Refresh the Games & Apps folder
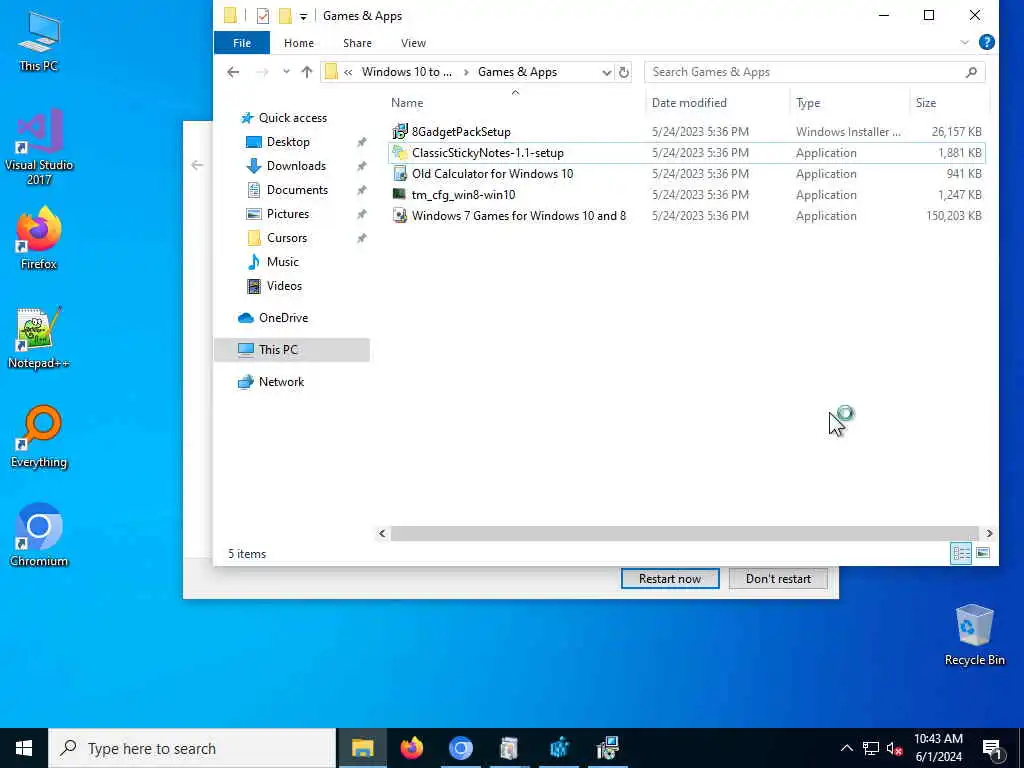The height and width of the screenshot is (768, 1024). (624, 72)
